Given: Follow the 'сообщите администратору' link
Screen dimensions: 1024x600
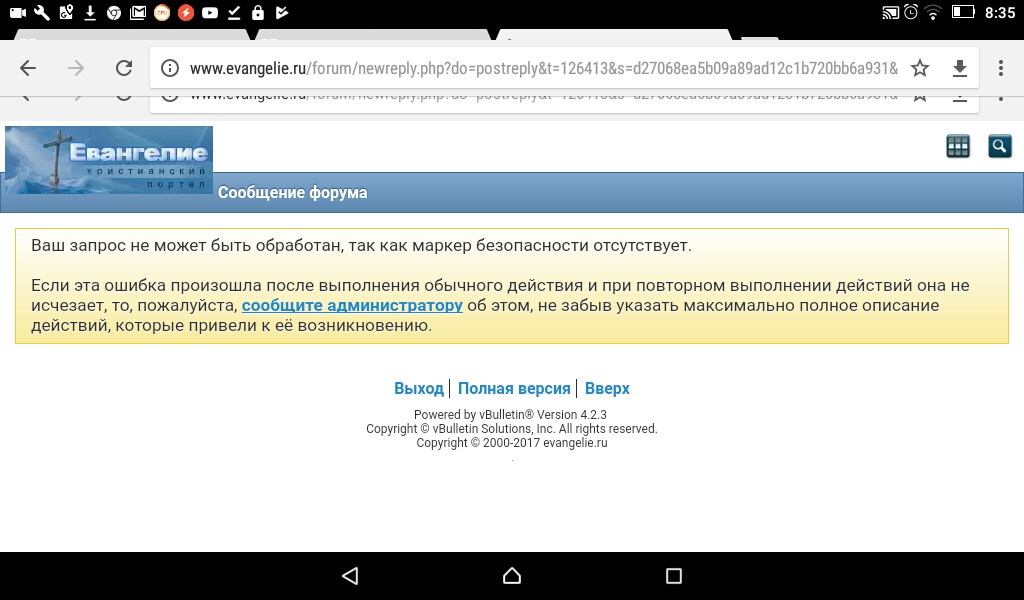Looking at the screenshot, I should tap(352, 306).
